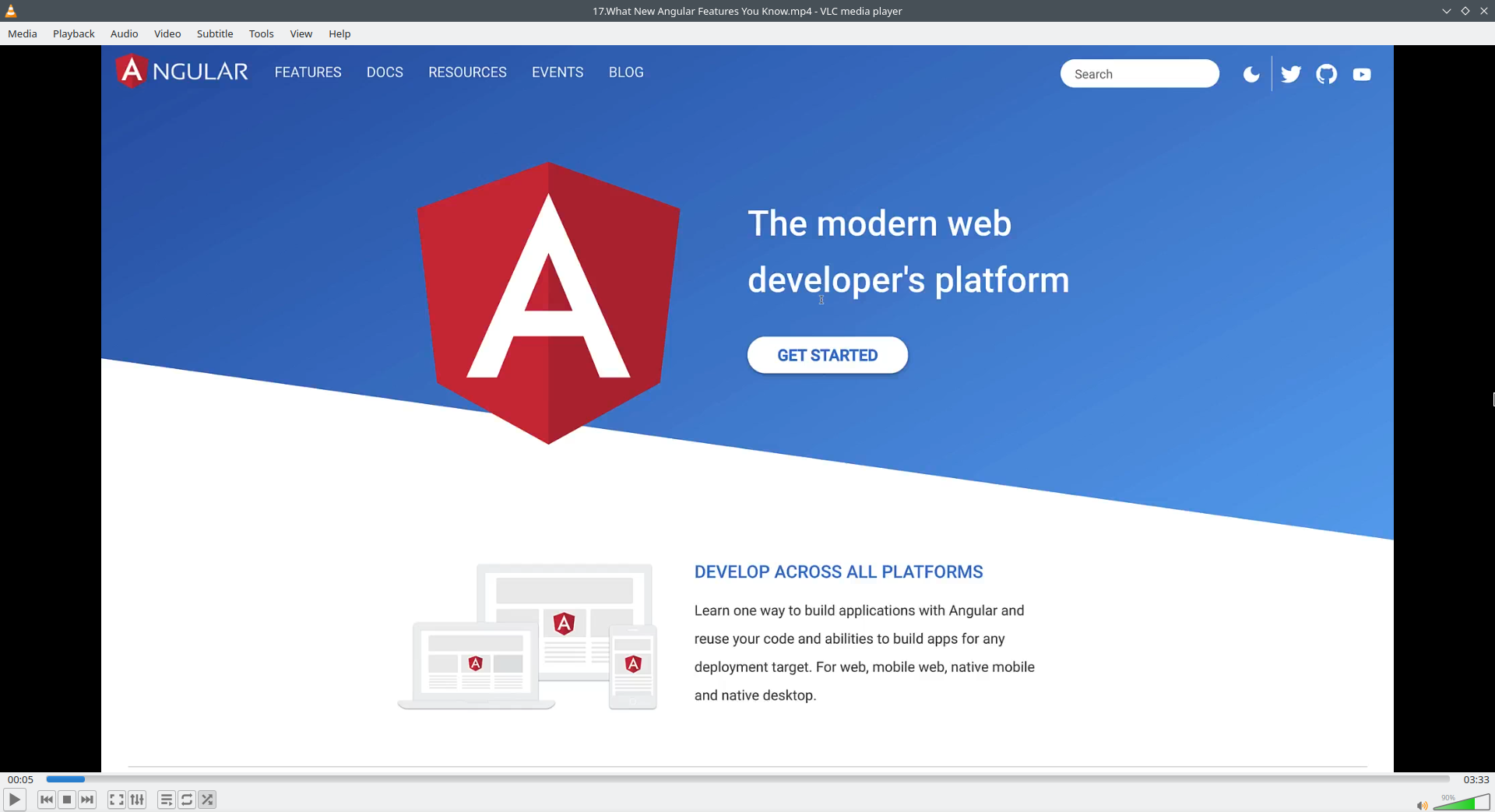Open the Video menu
Image resolution: width=1495 pixels, height=812 pixels.
click(167, 33)
